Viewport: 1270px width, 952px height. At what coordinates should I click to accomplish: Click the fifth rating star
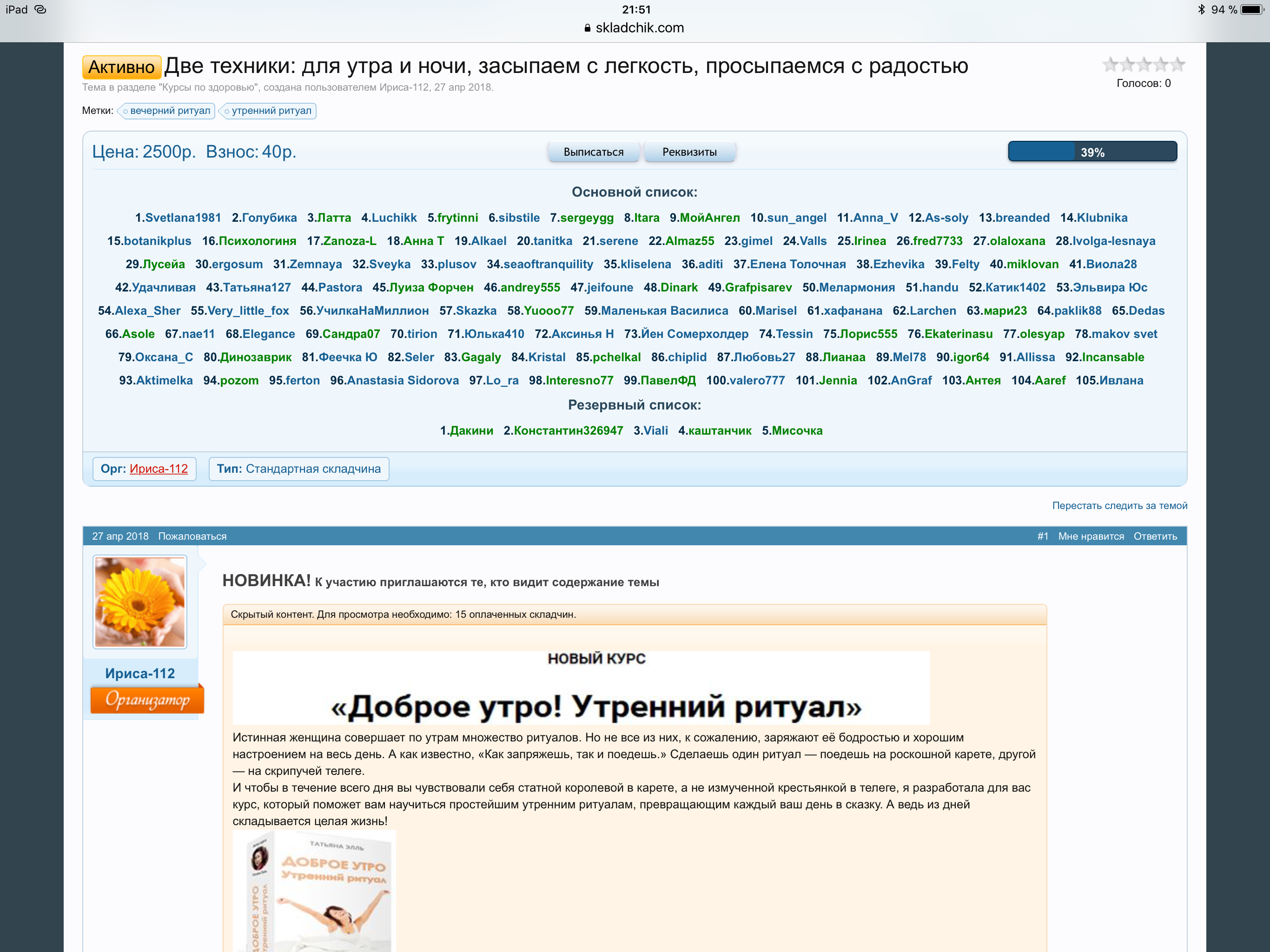click(x=1177, y=64)
